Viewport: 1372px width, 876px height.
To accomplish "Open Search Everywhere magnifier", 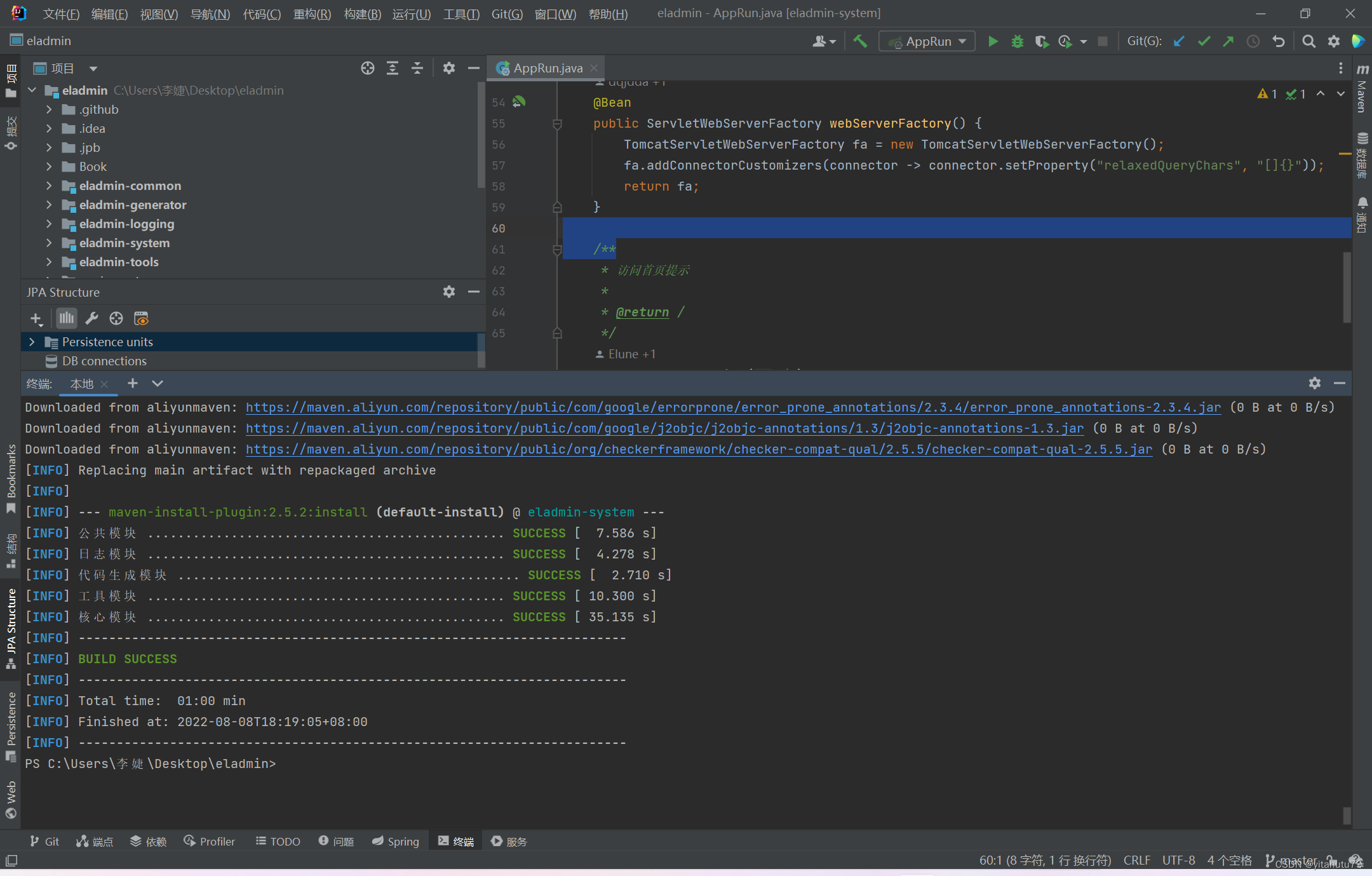I will (x=1308, y=41).
